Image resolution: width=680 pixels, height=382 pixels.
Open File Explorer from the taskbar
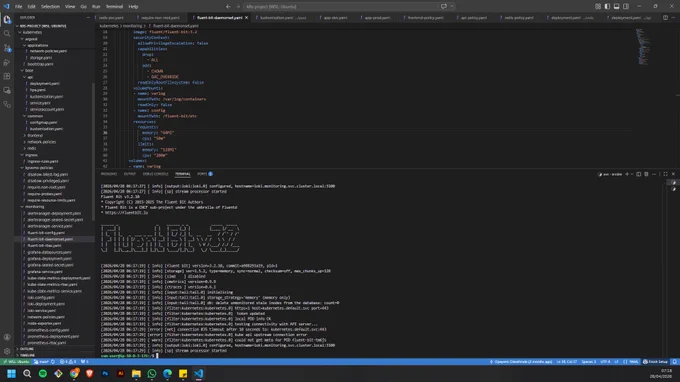136,373
